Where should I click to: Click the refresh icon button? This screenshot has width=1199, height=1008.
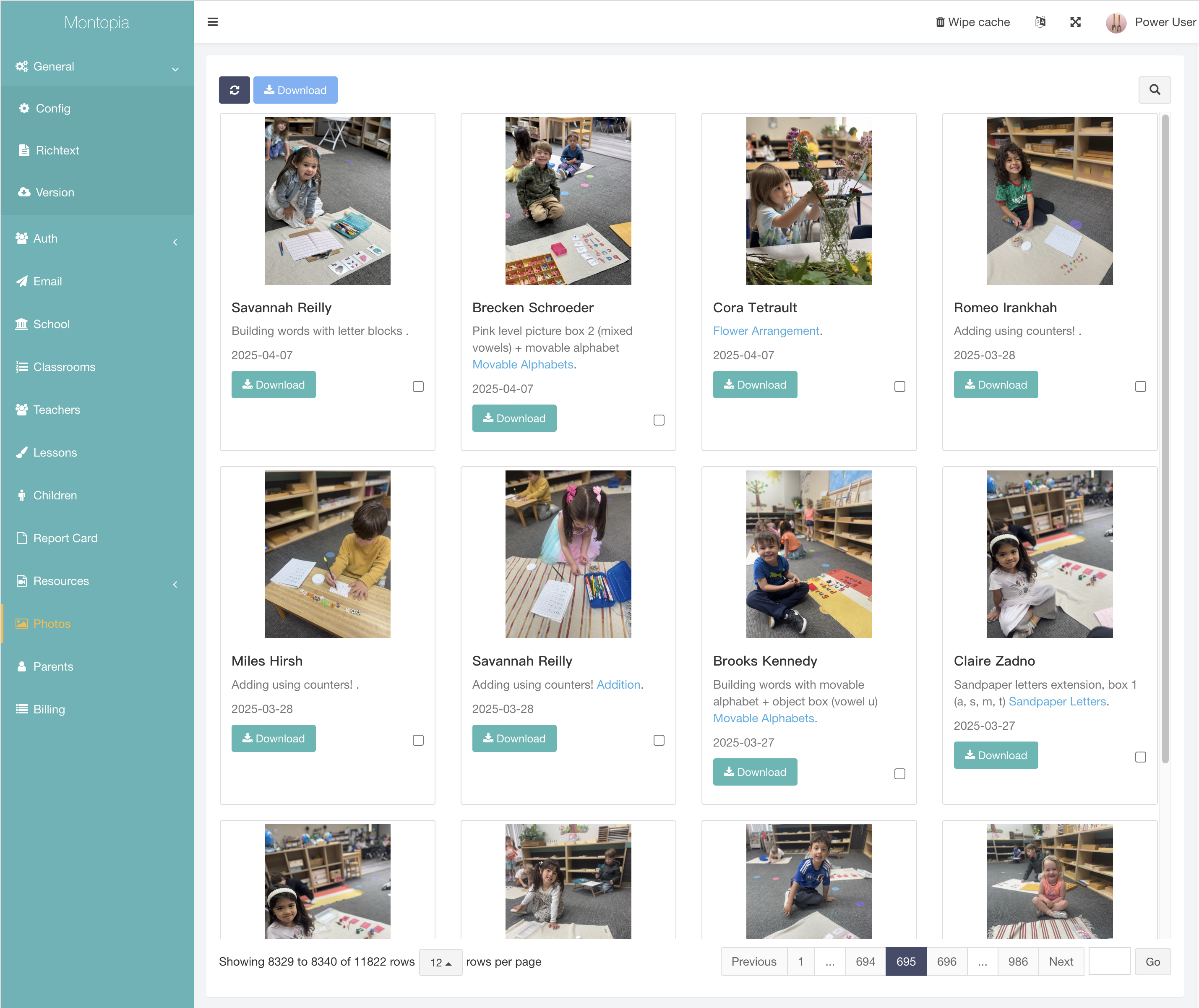pos(234,90)
